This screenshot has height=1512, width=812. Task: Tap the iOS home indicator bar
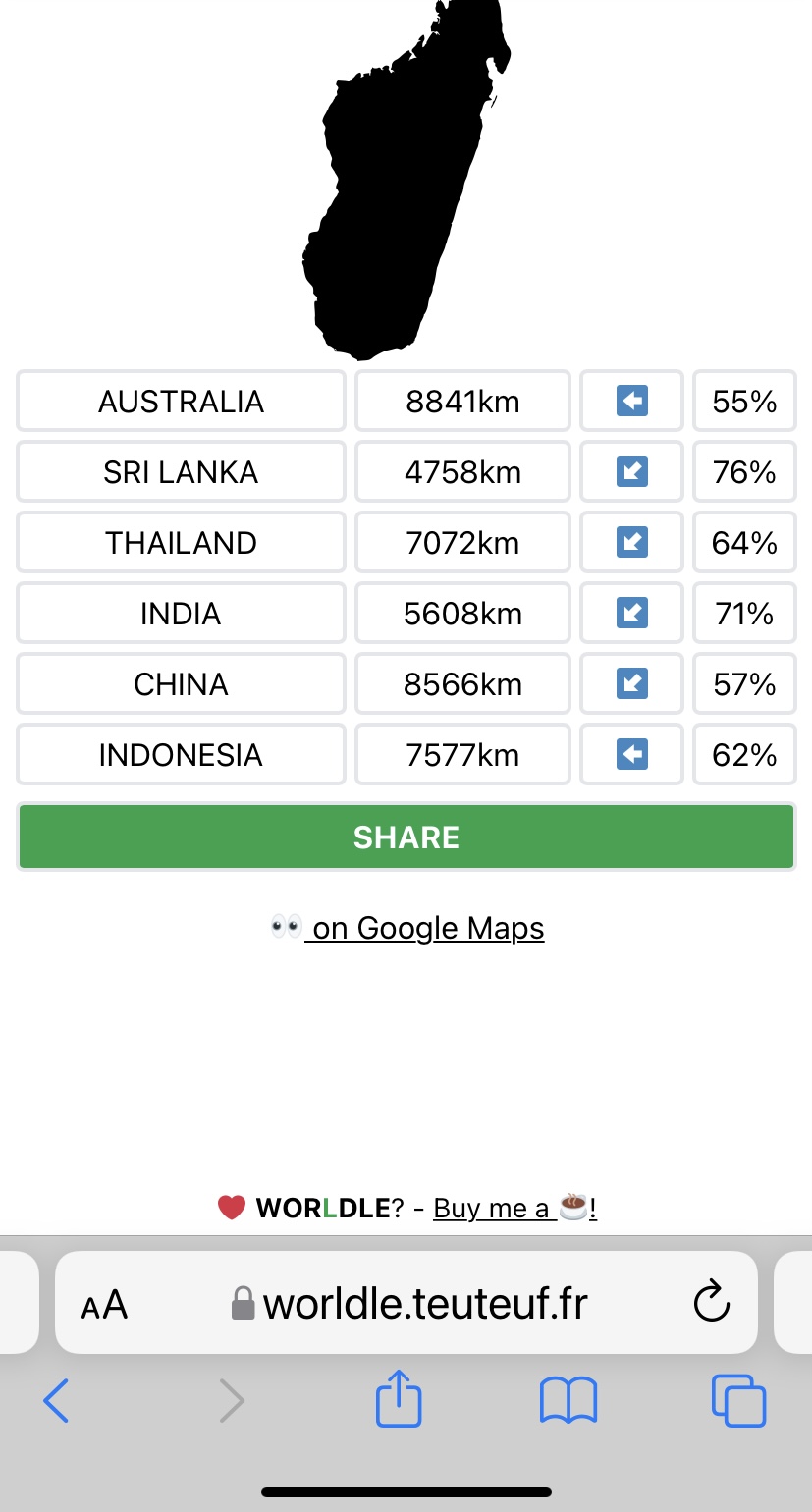(x=406, y=1492)
